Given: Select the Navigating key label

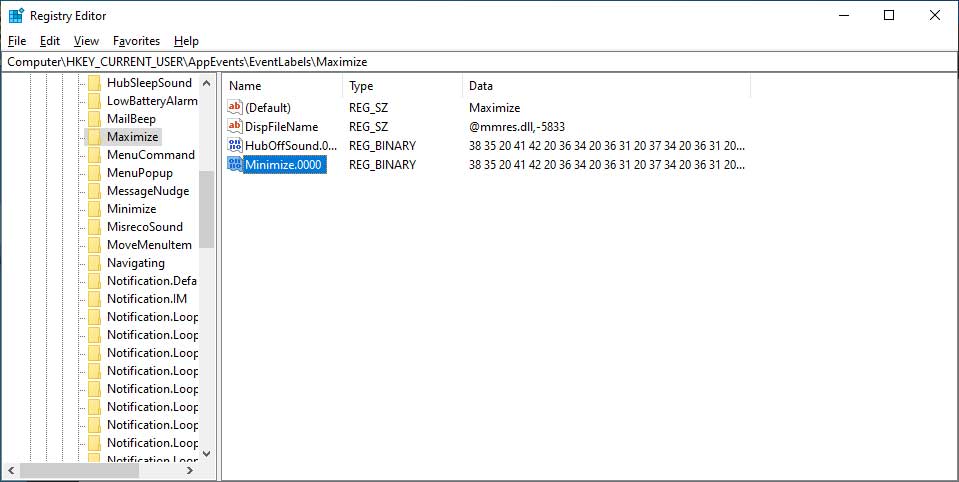Looking at the screenshot, I should click(136, 263).
